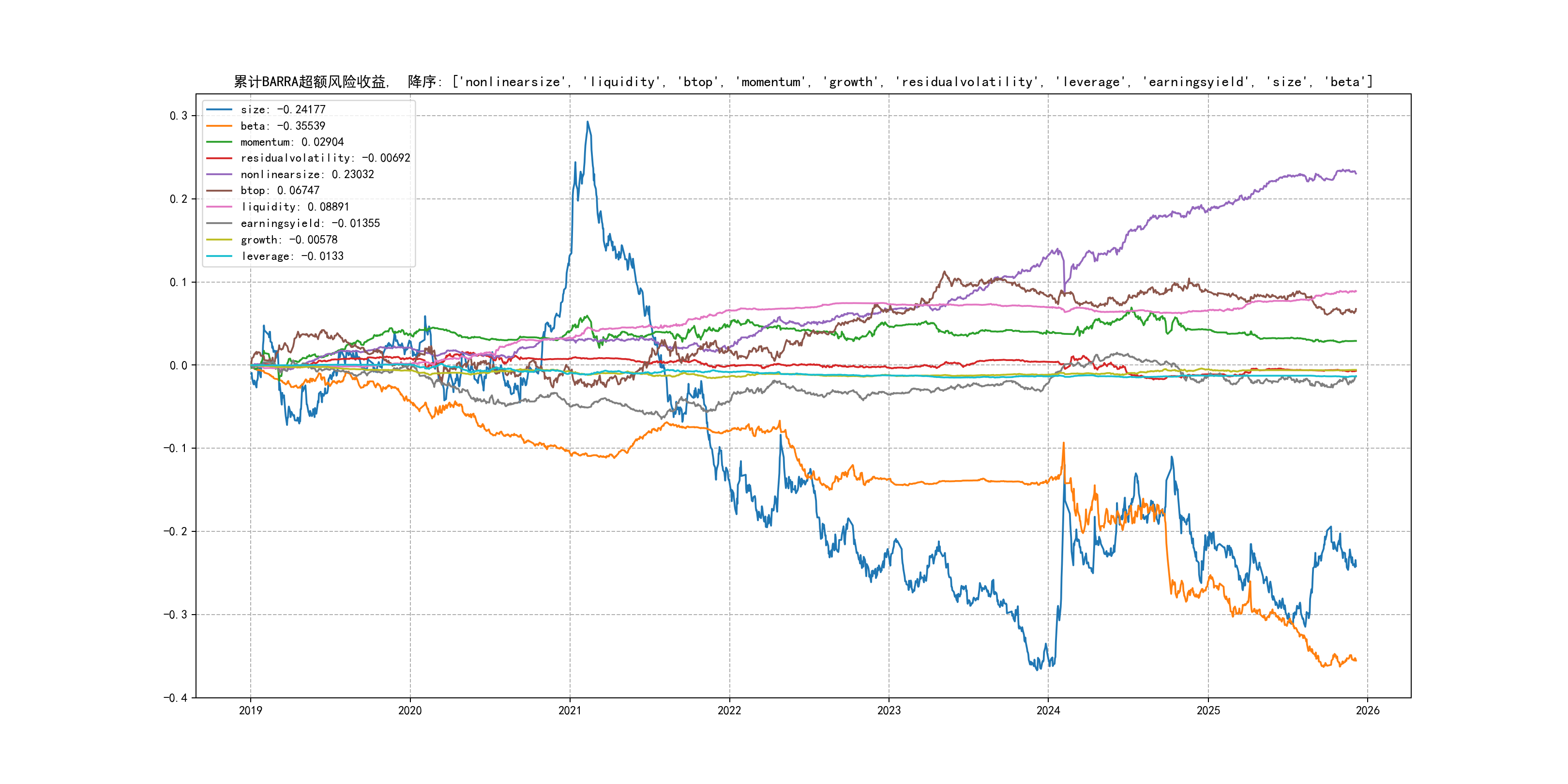The width and height of the screenshot is (1568, 784).
Task: Click the 2024 x-axis tick label
Action: [x=1048, y=710]
